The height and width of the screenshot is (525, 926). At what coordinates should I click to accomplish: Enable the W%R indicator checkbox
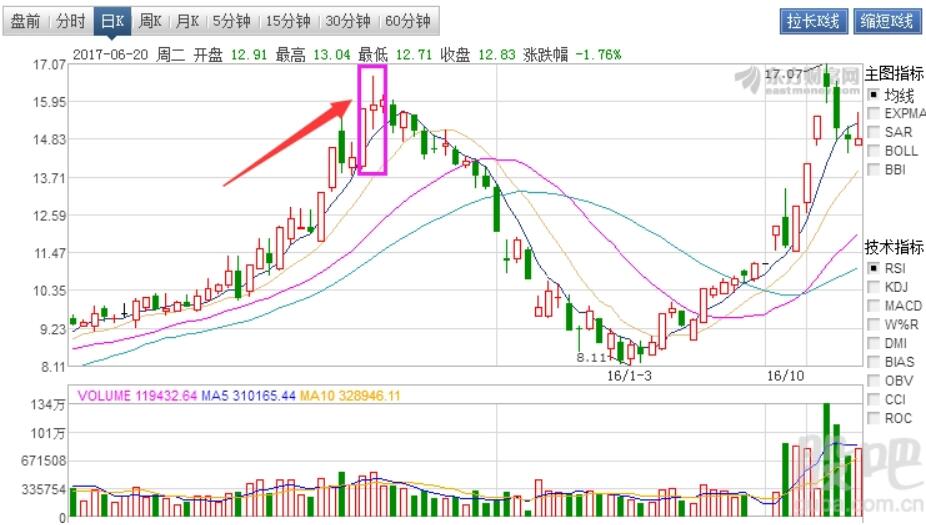[x=873, y=324]
